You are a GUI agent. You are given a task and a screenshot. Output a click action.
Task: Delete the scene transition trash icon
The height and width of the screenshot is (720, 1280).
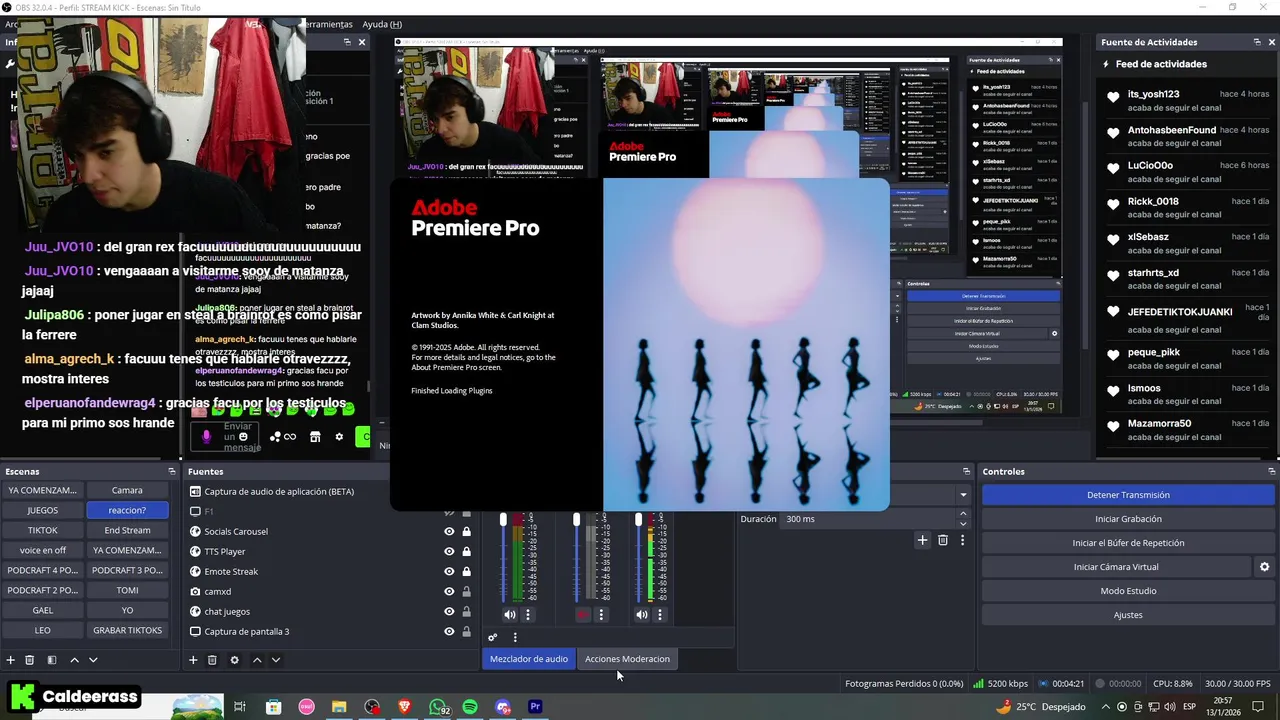pyautogui.click(x=943, y=540)
